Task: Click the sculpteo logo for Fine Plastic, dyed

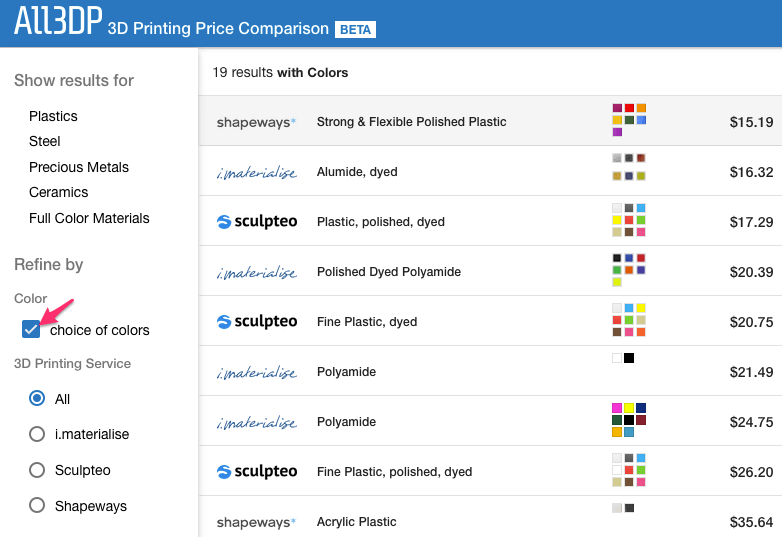Action: [x=257, y=322]
